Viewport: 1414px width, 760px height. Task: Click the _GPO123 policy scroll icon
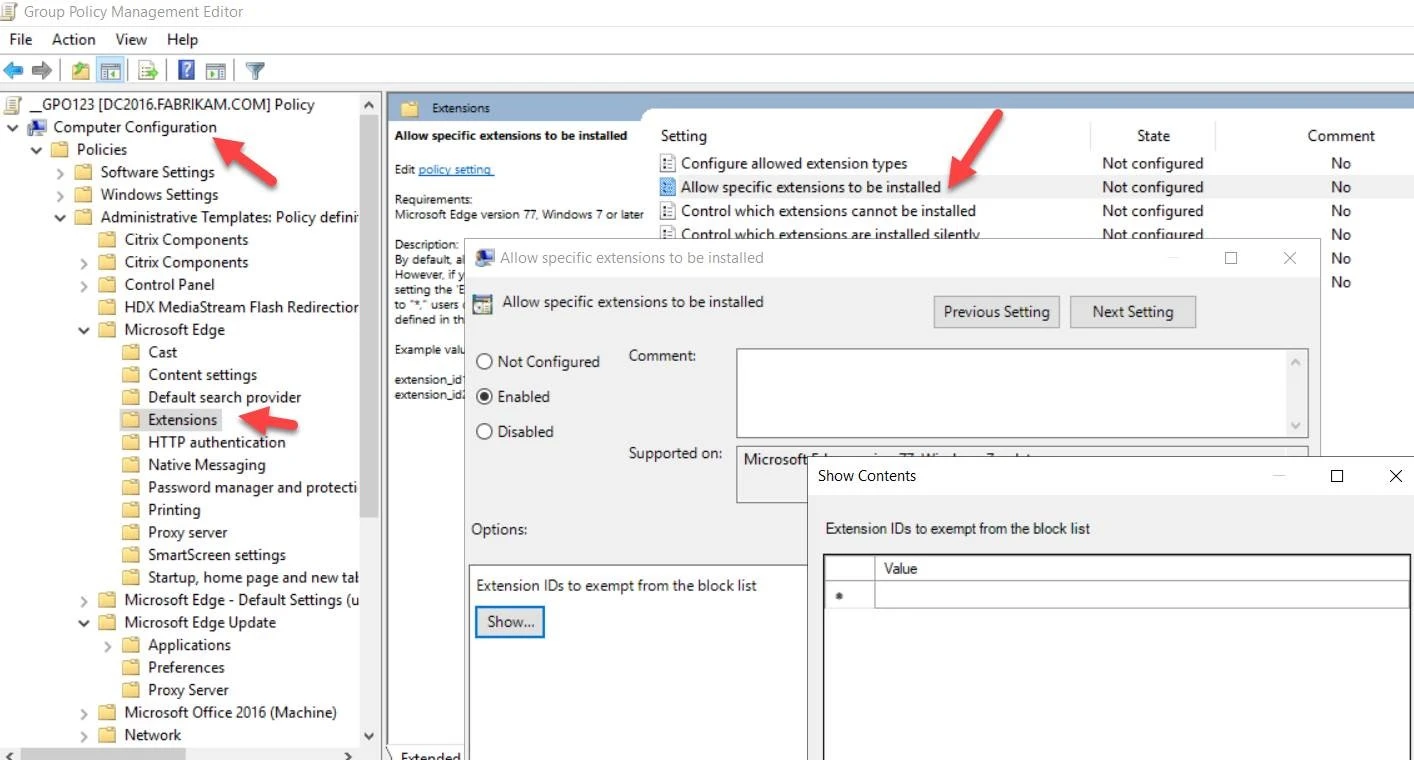[x=13, y=104]
